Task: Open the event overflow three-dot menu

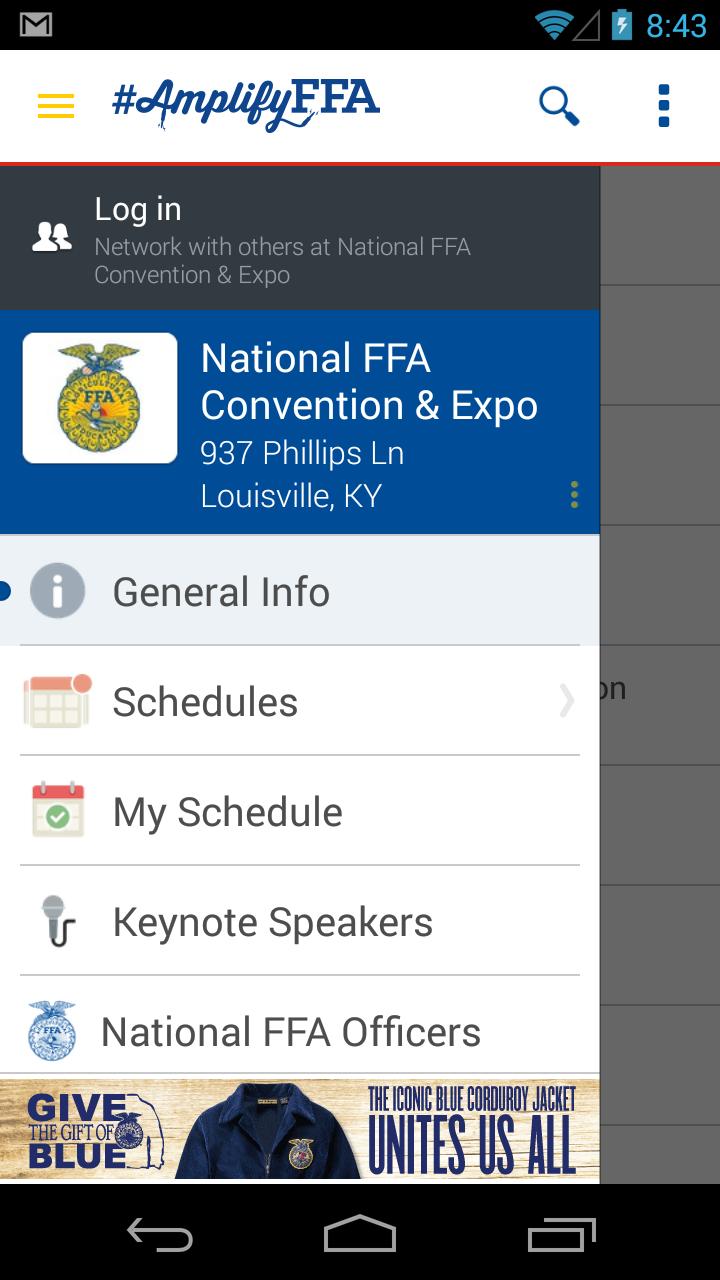Action: tap(574, 493)
